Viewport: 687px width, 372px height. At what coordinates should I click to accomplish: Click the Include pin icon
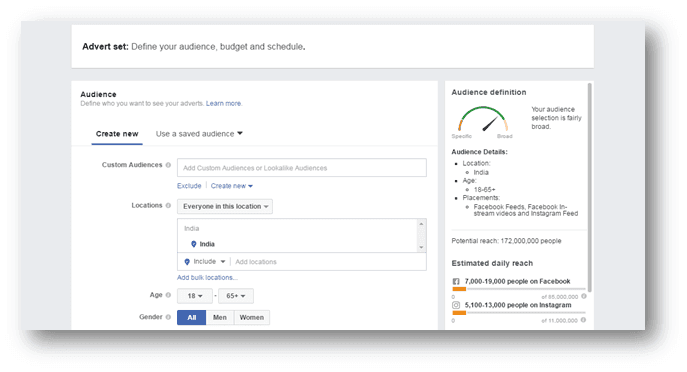coord(187,262)
